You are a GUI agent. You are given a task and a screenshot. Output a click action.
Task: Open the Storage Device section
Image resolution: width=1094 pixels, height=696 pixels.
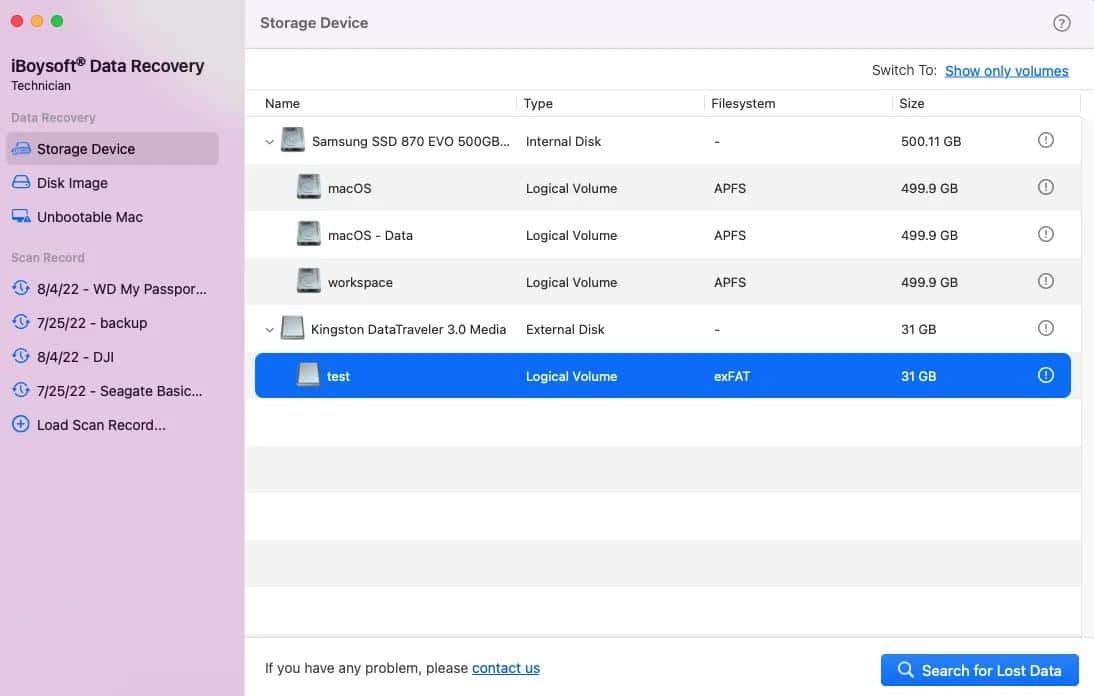[x=112, y=149]
